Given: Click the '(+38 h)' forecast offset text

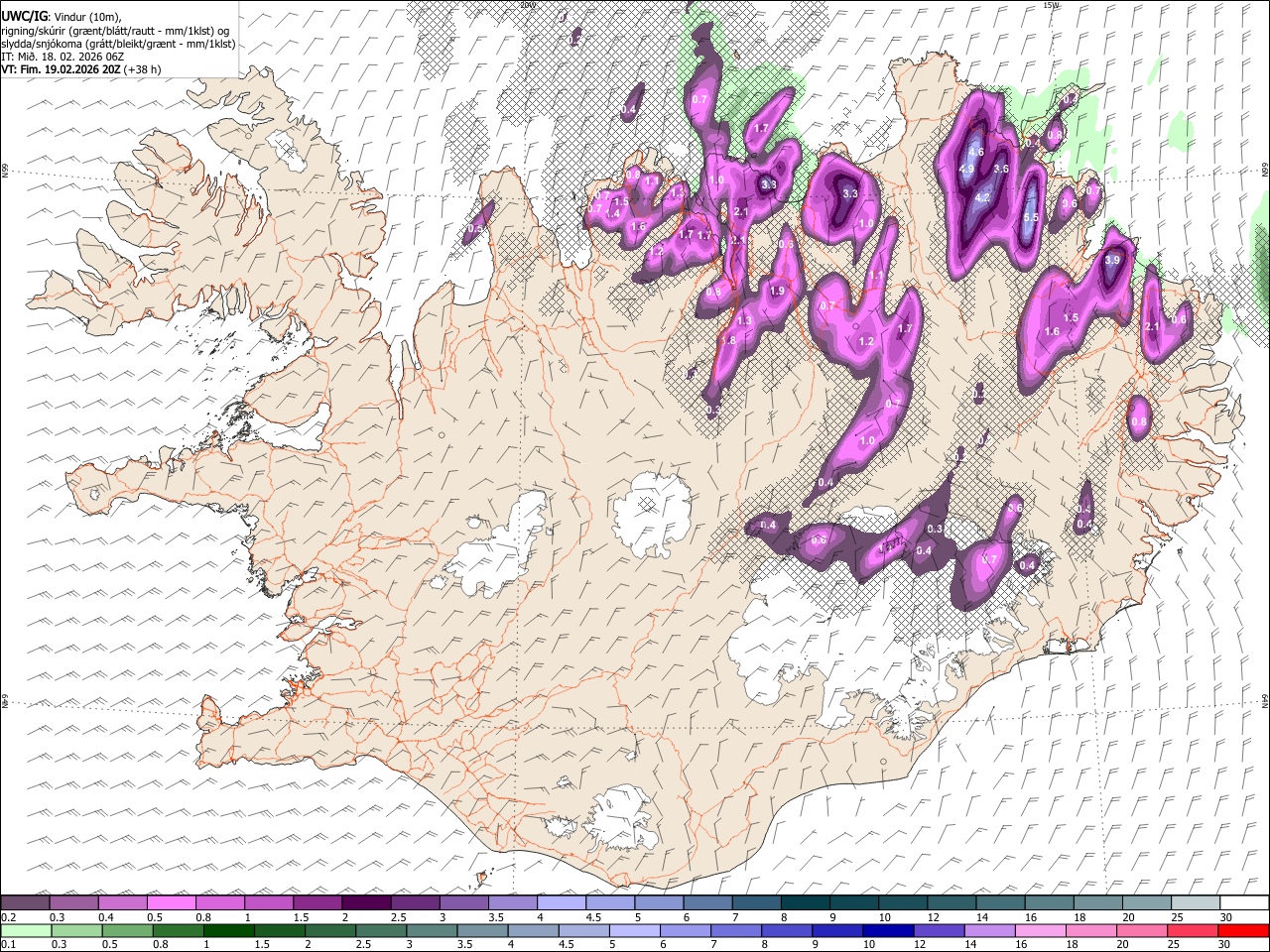Looking at the screenshot, I should (143, 69).
